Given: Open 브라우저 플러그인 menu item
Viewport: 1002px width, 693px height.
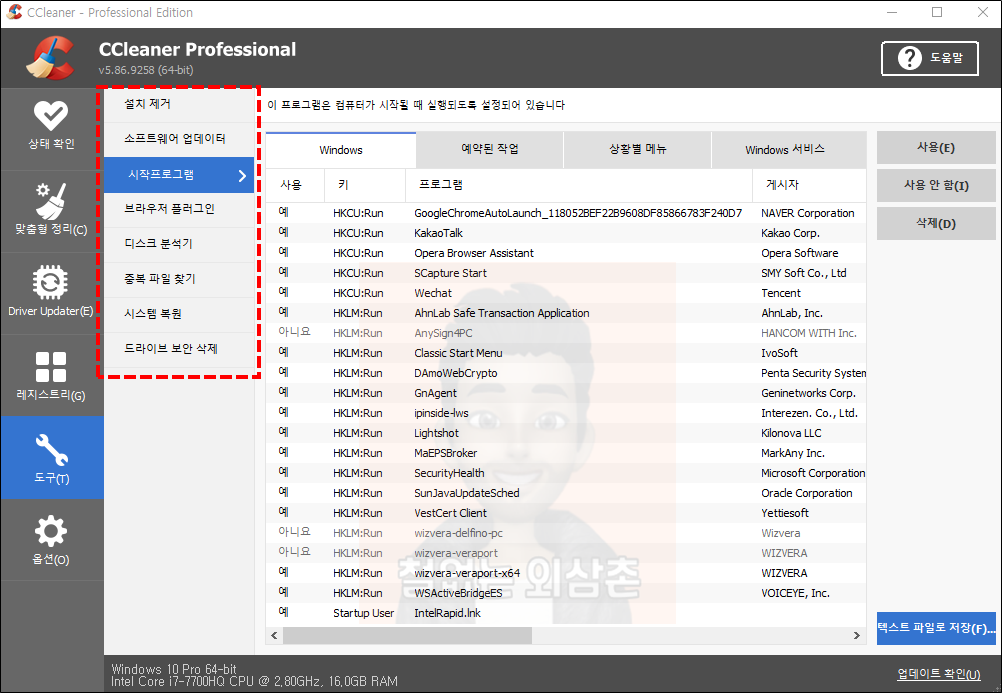Looking at the screenshot, I should click(179, 209).
